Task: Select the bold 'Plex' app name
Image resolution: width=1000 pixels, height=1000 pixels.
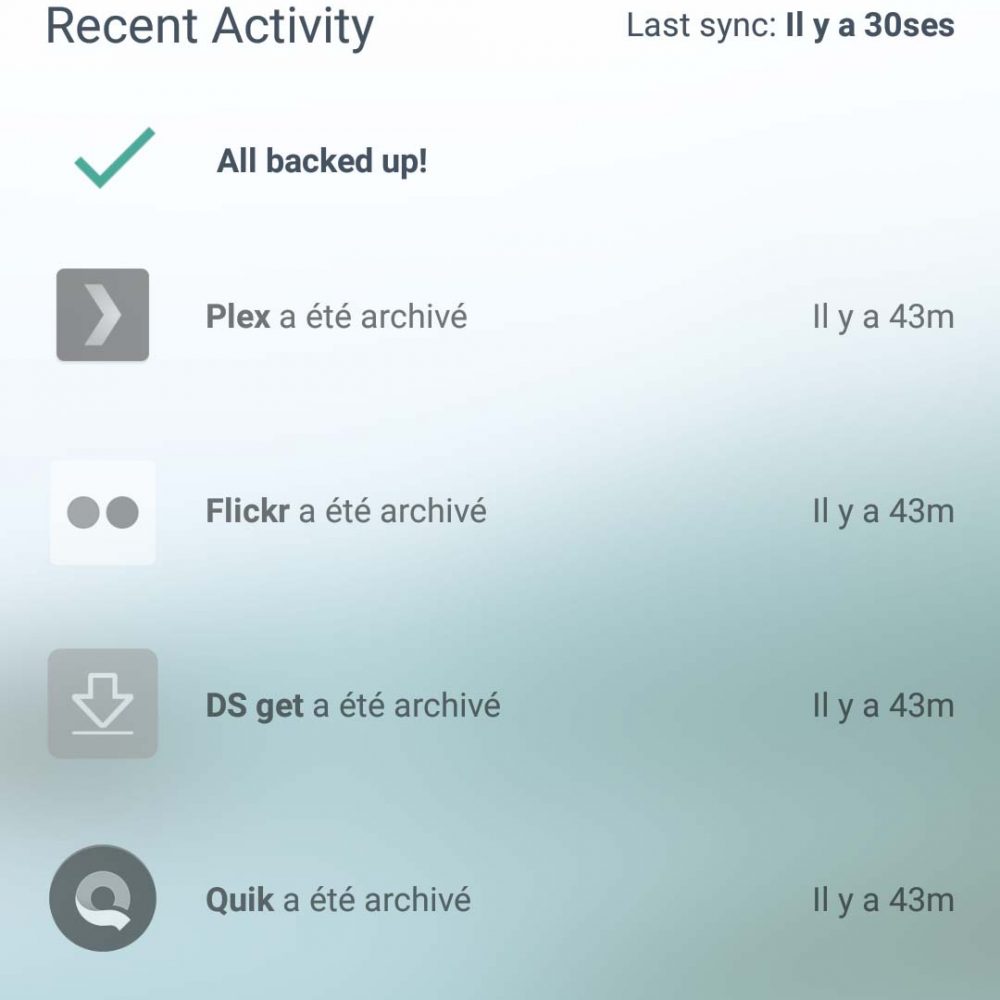Action: coord(238,316)
